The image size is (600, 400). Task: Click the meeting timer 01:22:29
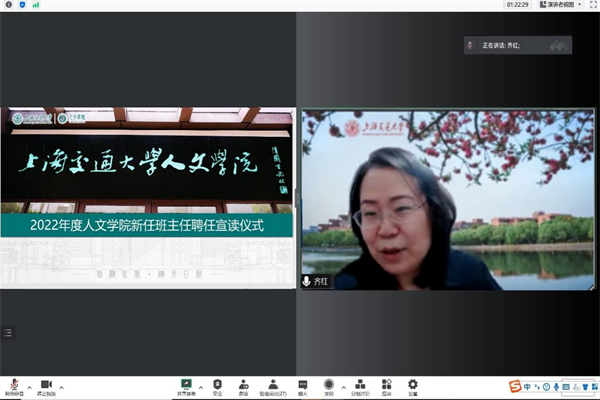[517, 5]
